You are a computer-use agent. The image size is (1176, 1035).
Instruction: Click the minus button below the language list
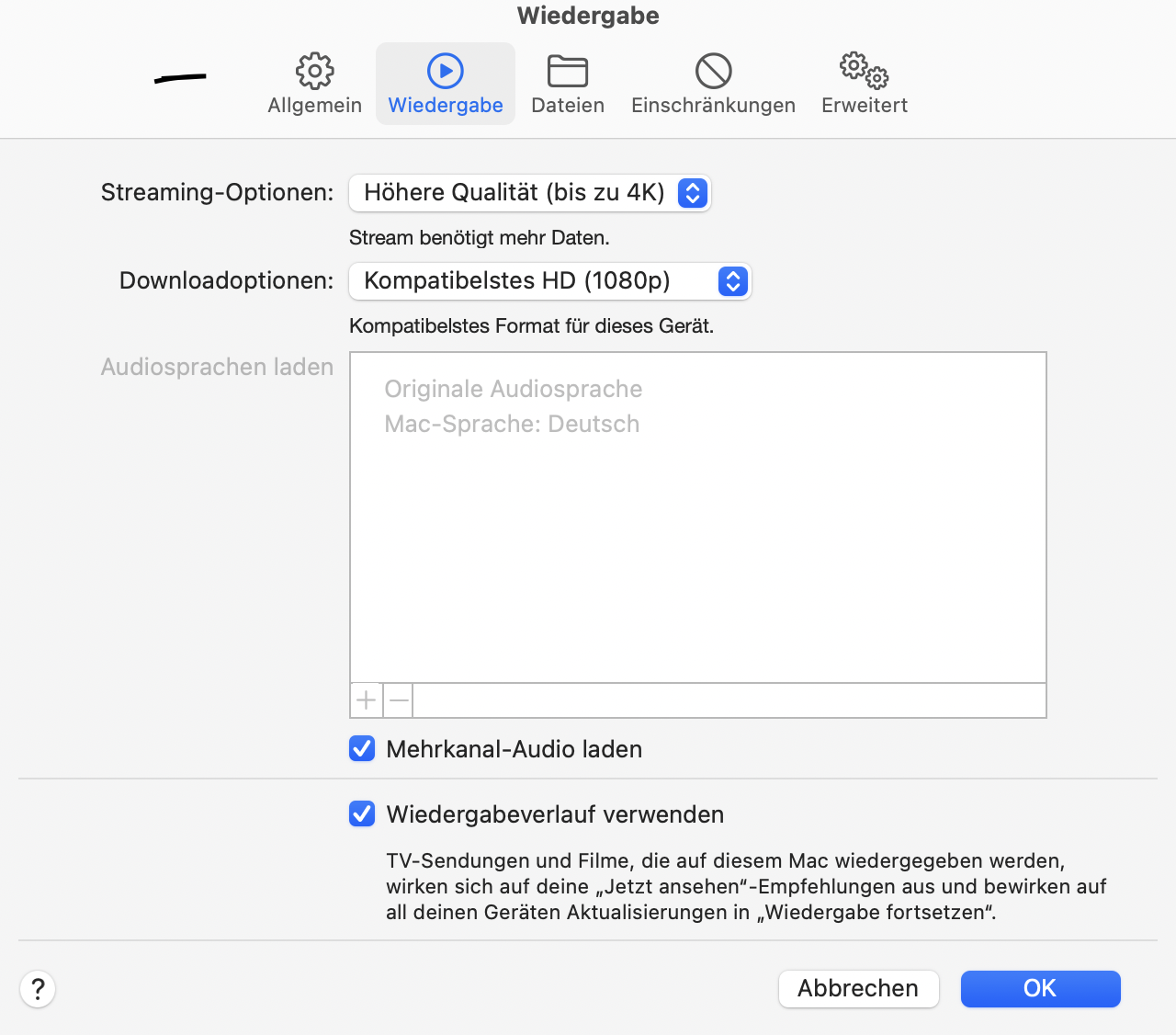[x=399, y=700]
